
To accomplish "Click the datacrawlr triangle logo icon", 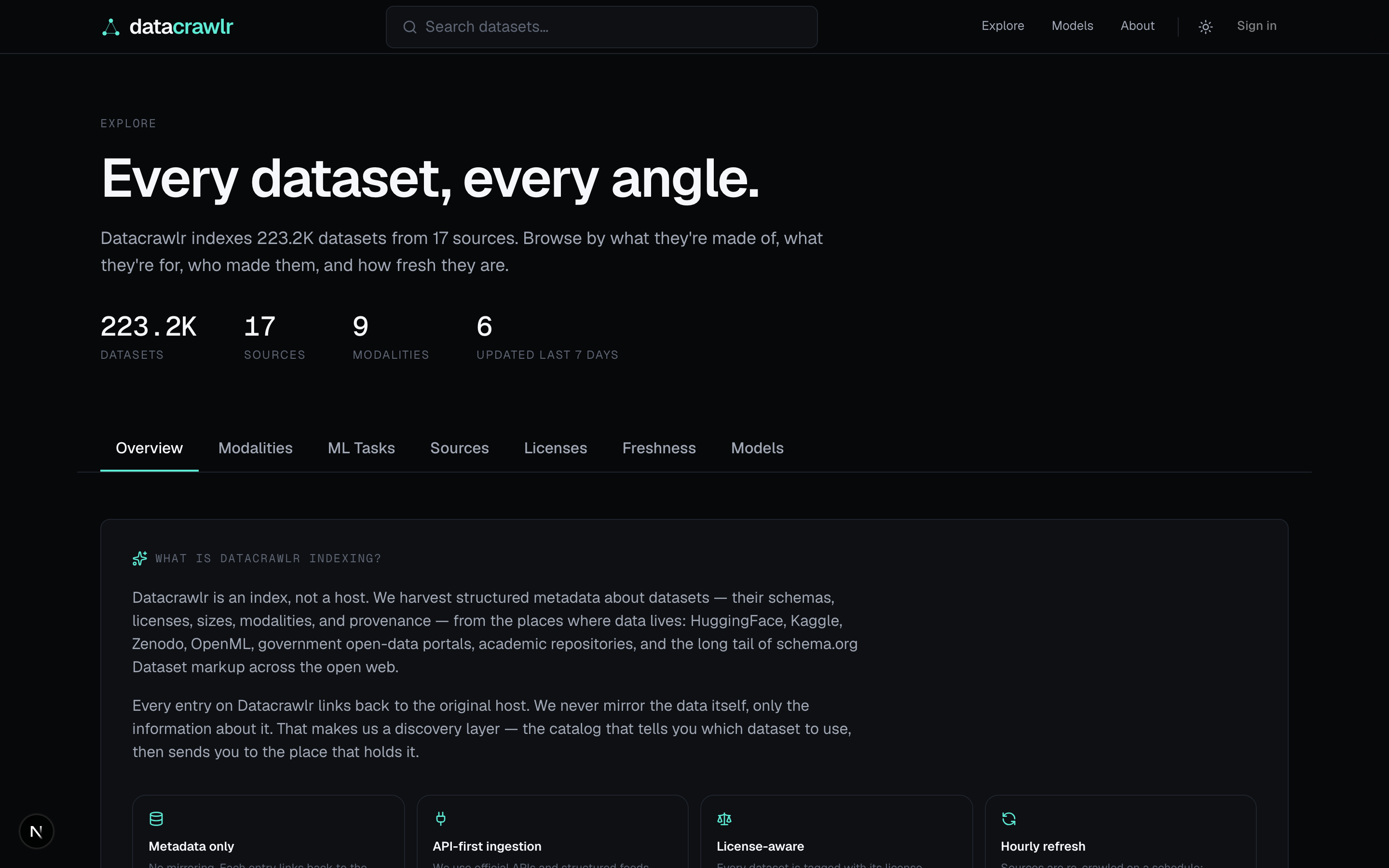I will (x=111, y=27).
